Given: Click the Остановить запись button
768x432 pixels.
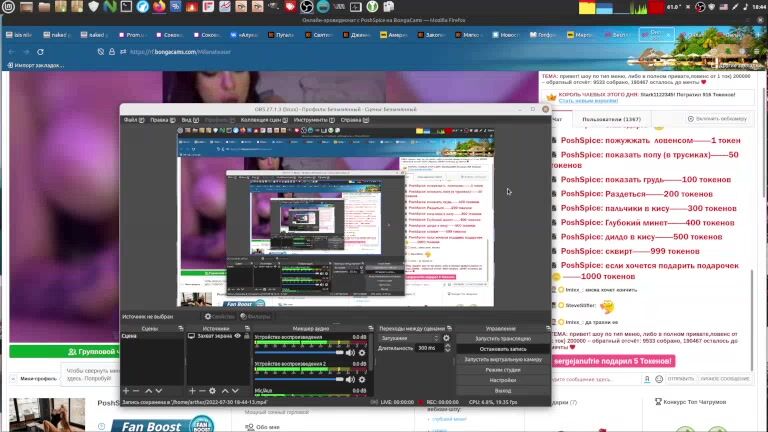Looking at the screenshot, I should coord(502,349).
